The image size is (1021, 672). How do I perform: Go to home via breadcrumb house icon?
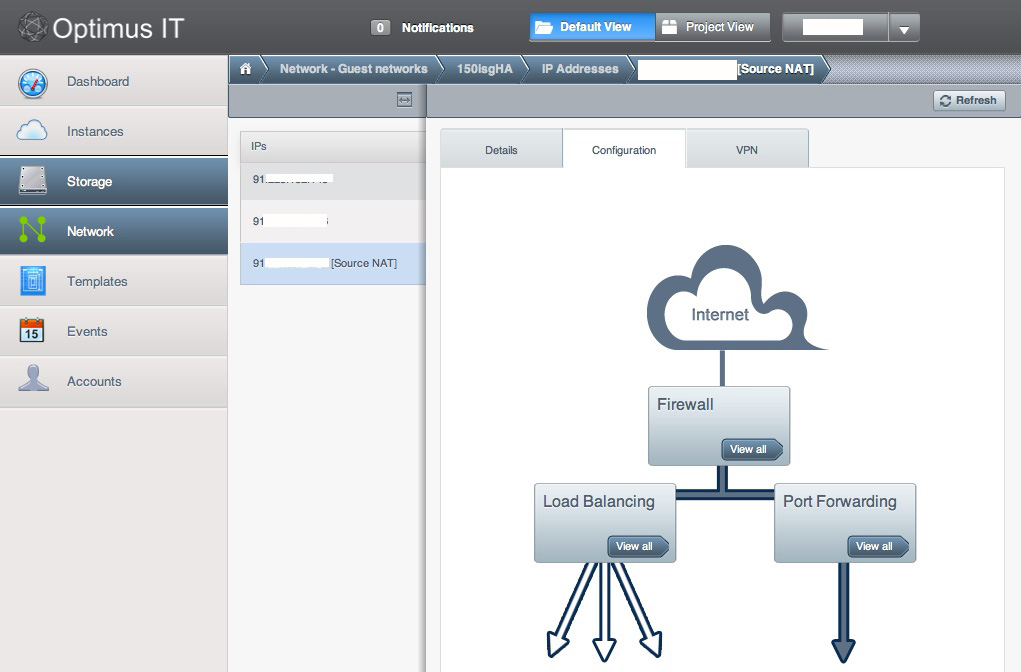click(x=245, y=69)
